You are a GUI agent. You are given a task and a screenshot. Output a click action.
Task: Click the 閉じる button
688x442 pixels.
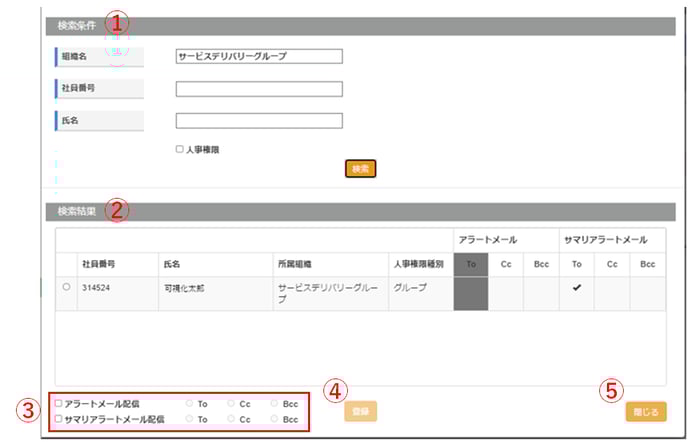pos(645,410)
